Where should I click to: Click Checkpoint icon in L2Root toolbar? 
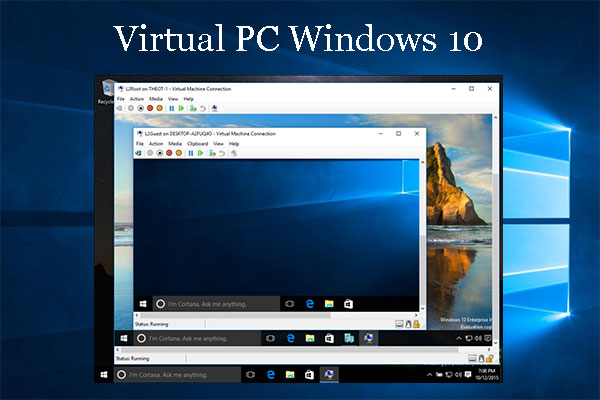point(193,108)
